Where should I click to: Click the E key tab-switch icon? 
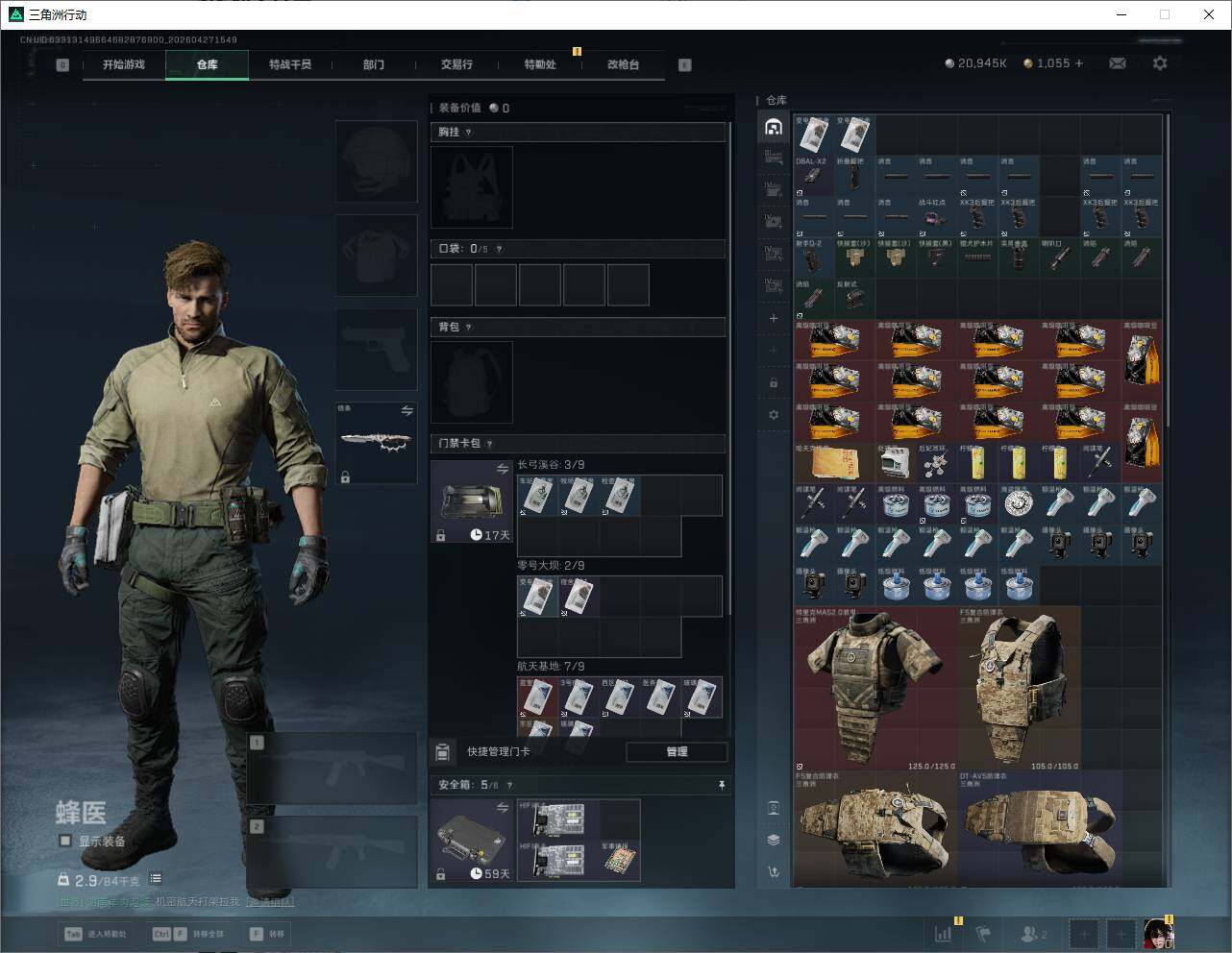pyautogui.click(x=685, y=65)
